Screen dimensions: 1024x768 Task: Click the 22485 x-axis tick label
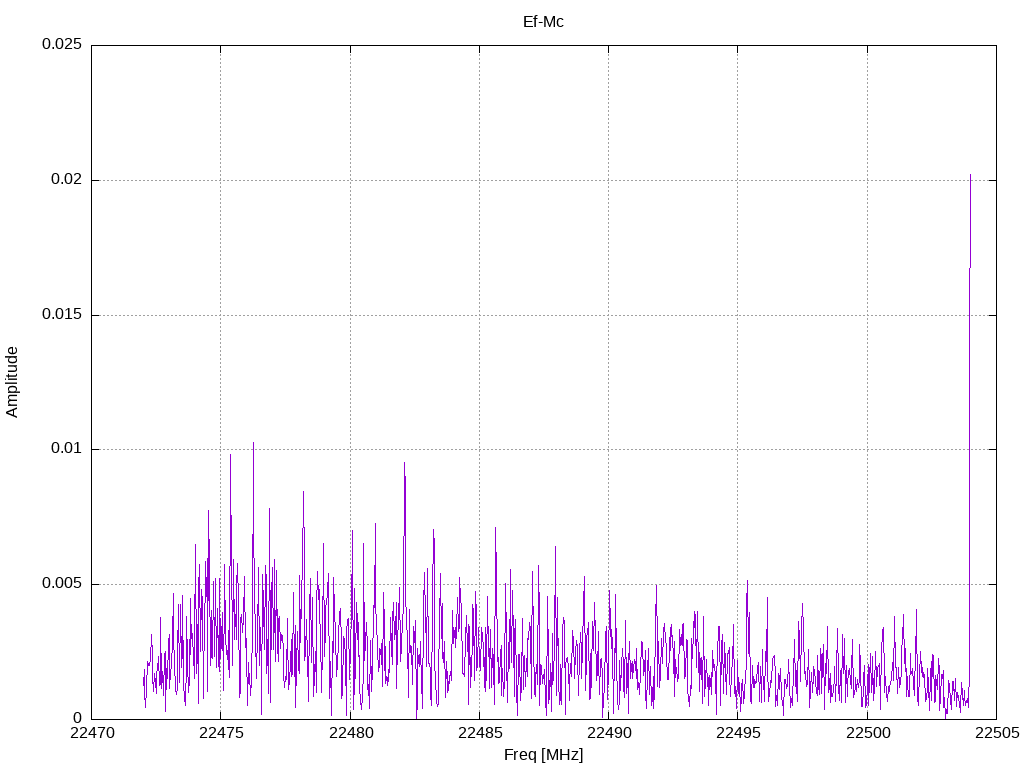point(479,733)
